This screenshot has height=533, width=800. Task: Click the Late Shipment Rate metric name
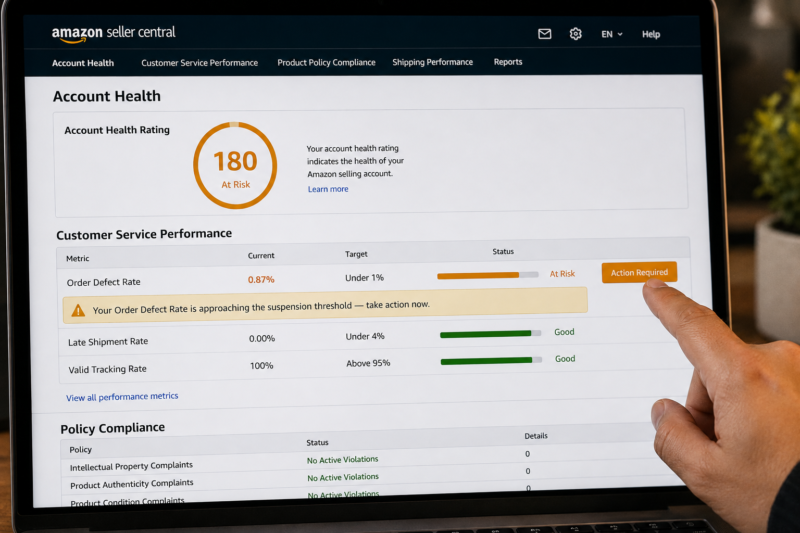[x=108, y=342]
